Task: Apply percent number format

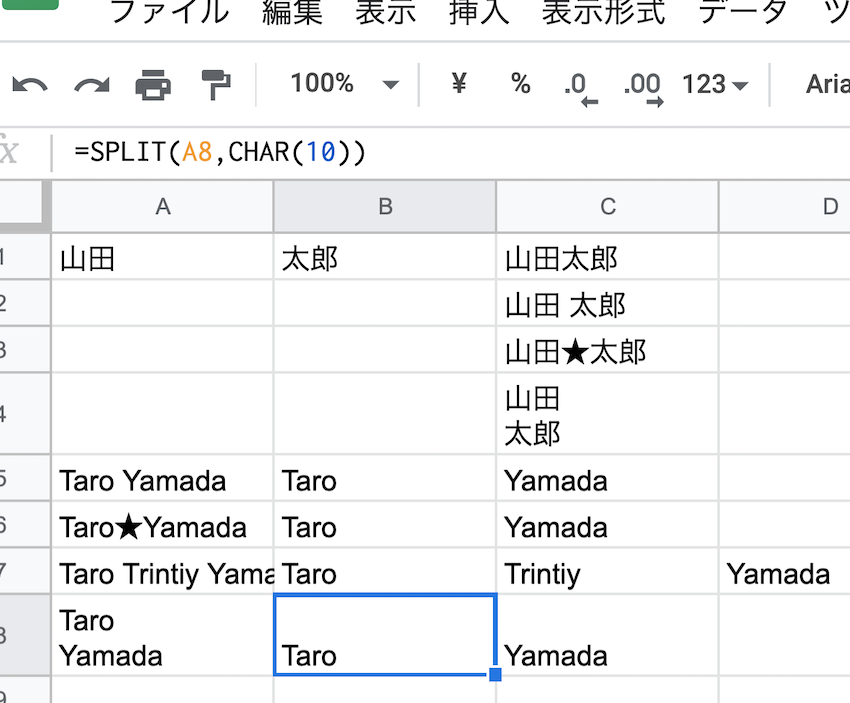Action: [520, 84]
